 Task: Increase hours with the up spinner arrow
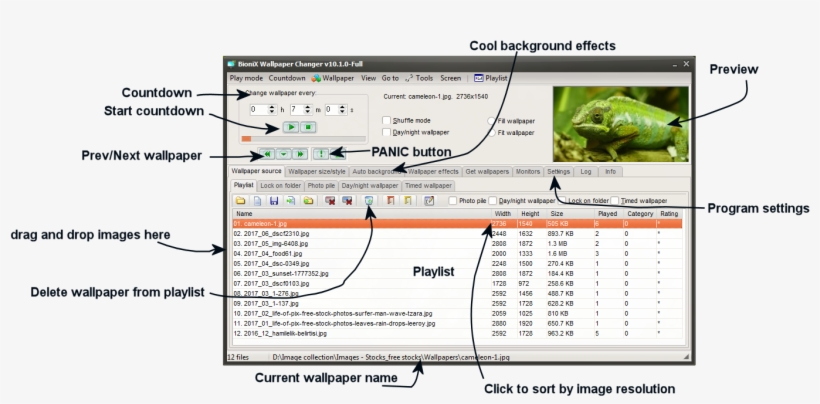tap(272, 108)
